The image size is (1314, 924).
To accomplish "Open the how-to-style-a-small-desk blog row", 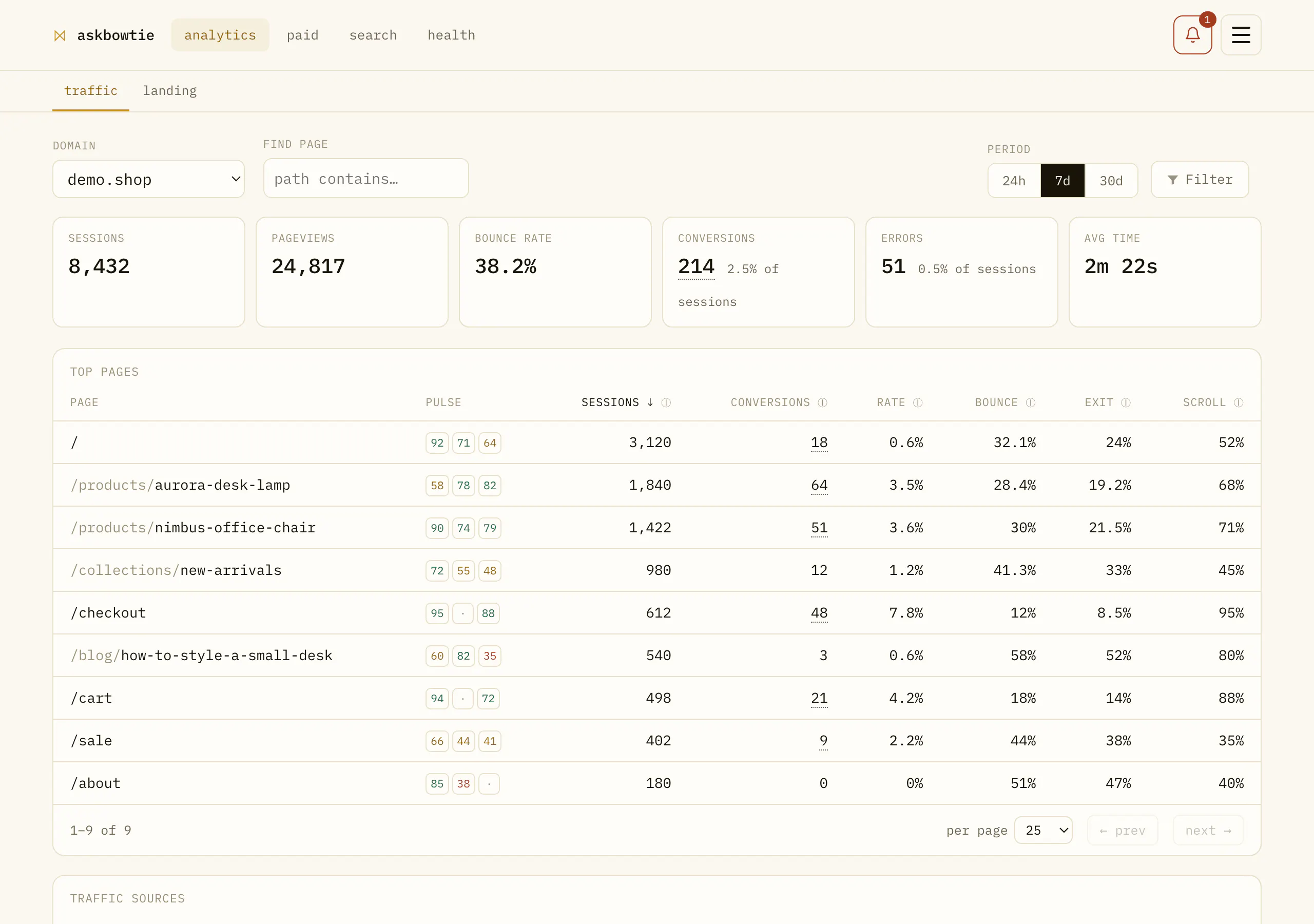I will (x=656, y=656).
